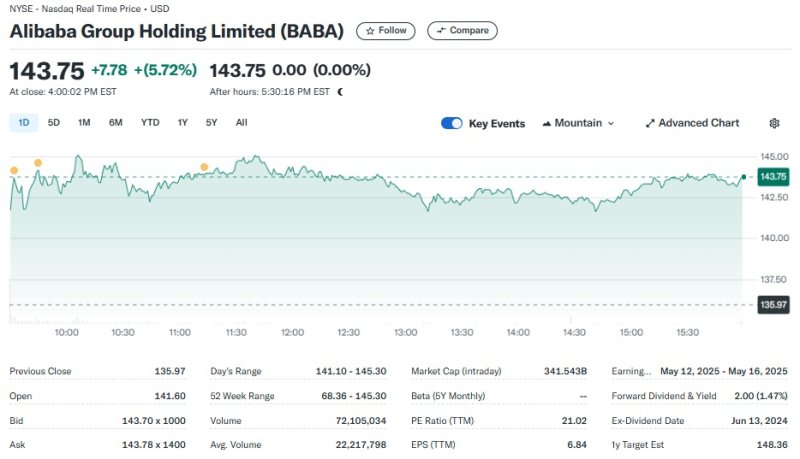This screenshot has height=459, width=800.
Task: Toggle the Key Events switch
Action: (x=452, y=123)
